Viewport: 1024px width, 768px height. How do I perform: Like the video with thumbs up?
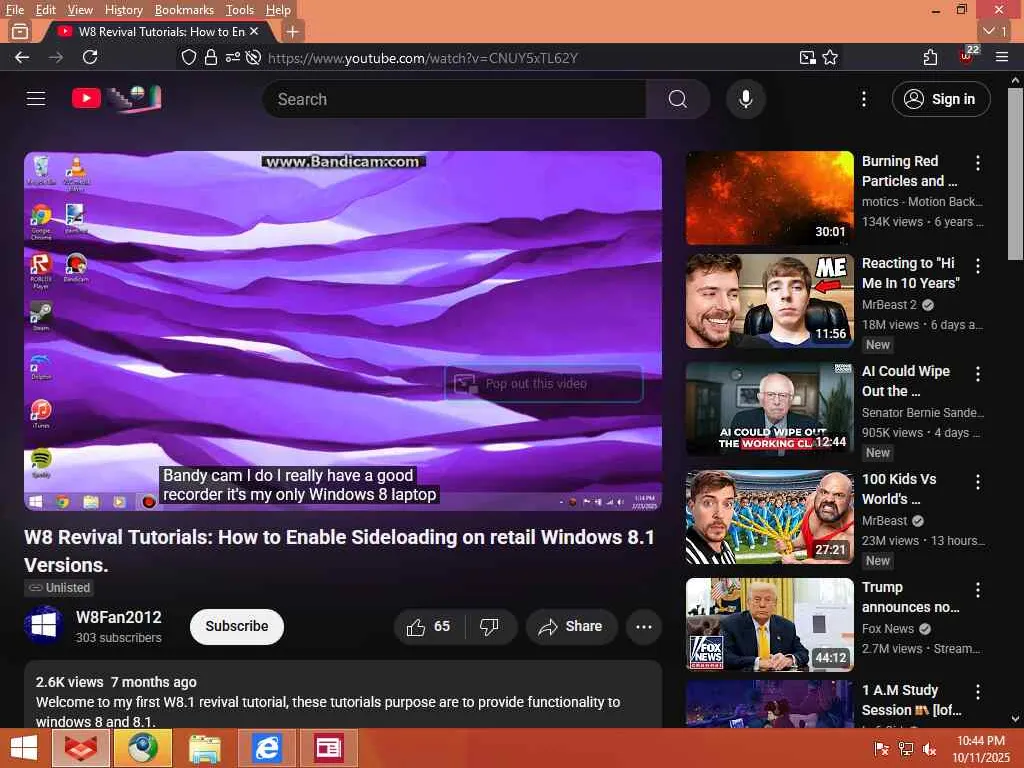coord(429,627)
